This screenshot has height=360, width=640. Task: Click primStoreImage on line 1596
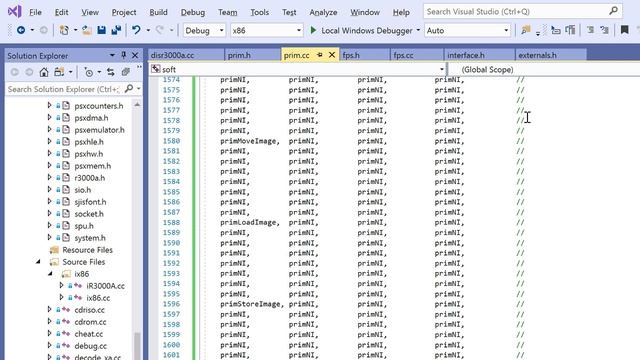pyautogui.click(x=250, y=304)
